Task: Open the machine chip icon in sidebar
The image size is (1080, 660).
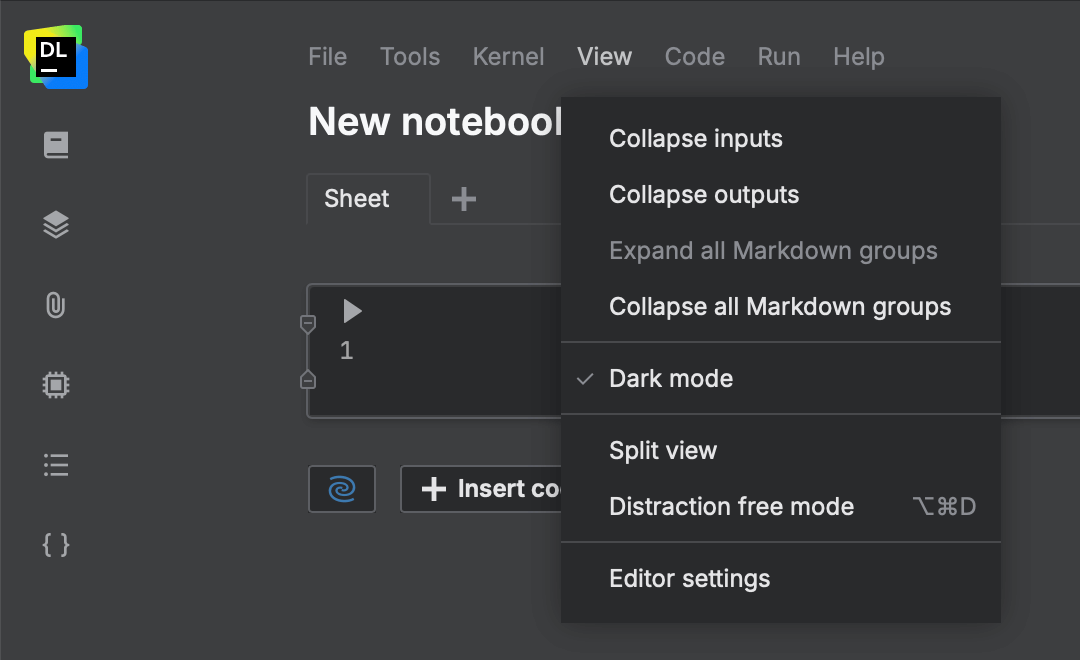Action: pyautogui.click(x=56, y=384)
